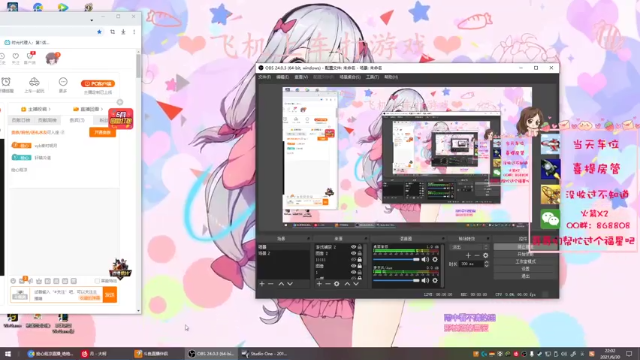Image resolution: width=640 pixels, height=360 pixels.
Task: Open OBS 场景集合 menu
Action: click(350, 77)
